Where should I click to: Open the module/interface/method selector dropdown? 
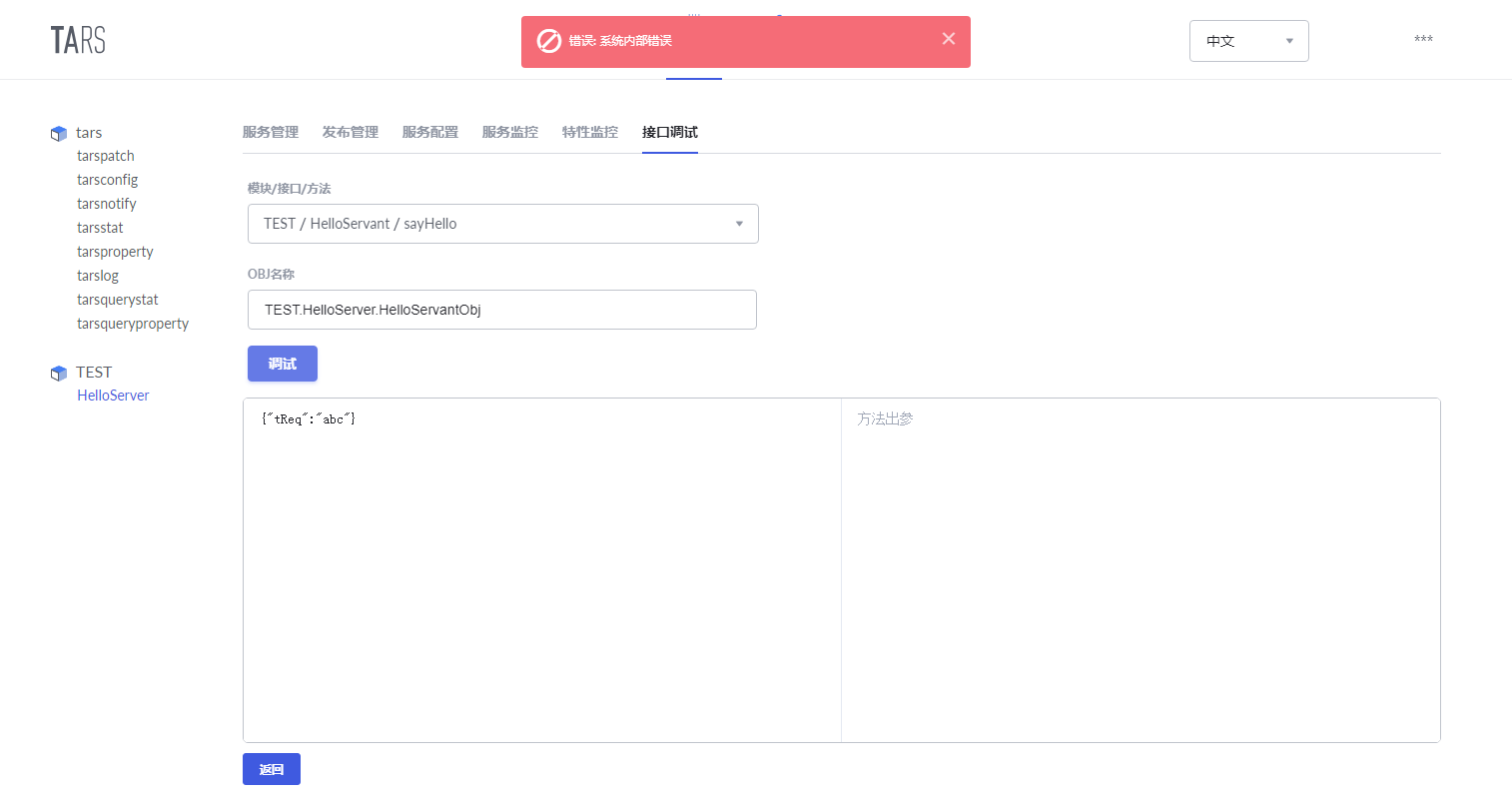click(x=502, y=223)
